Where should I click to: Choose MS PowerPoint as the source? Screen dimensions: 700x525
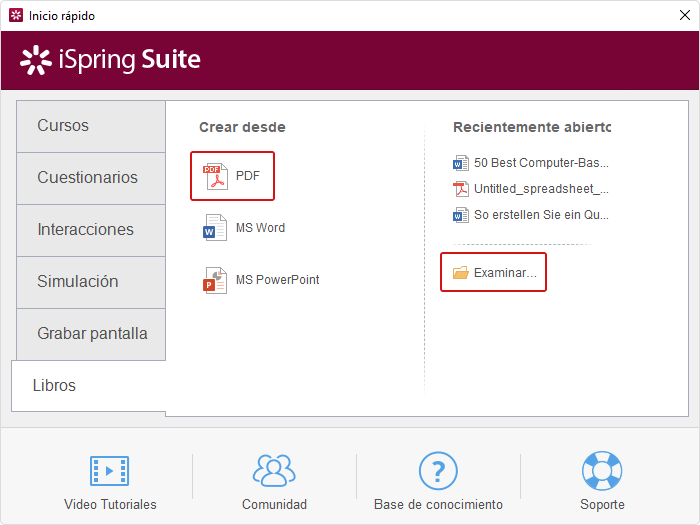click(277, 280)
